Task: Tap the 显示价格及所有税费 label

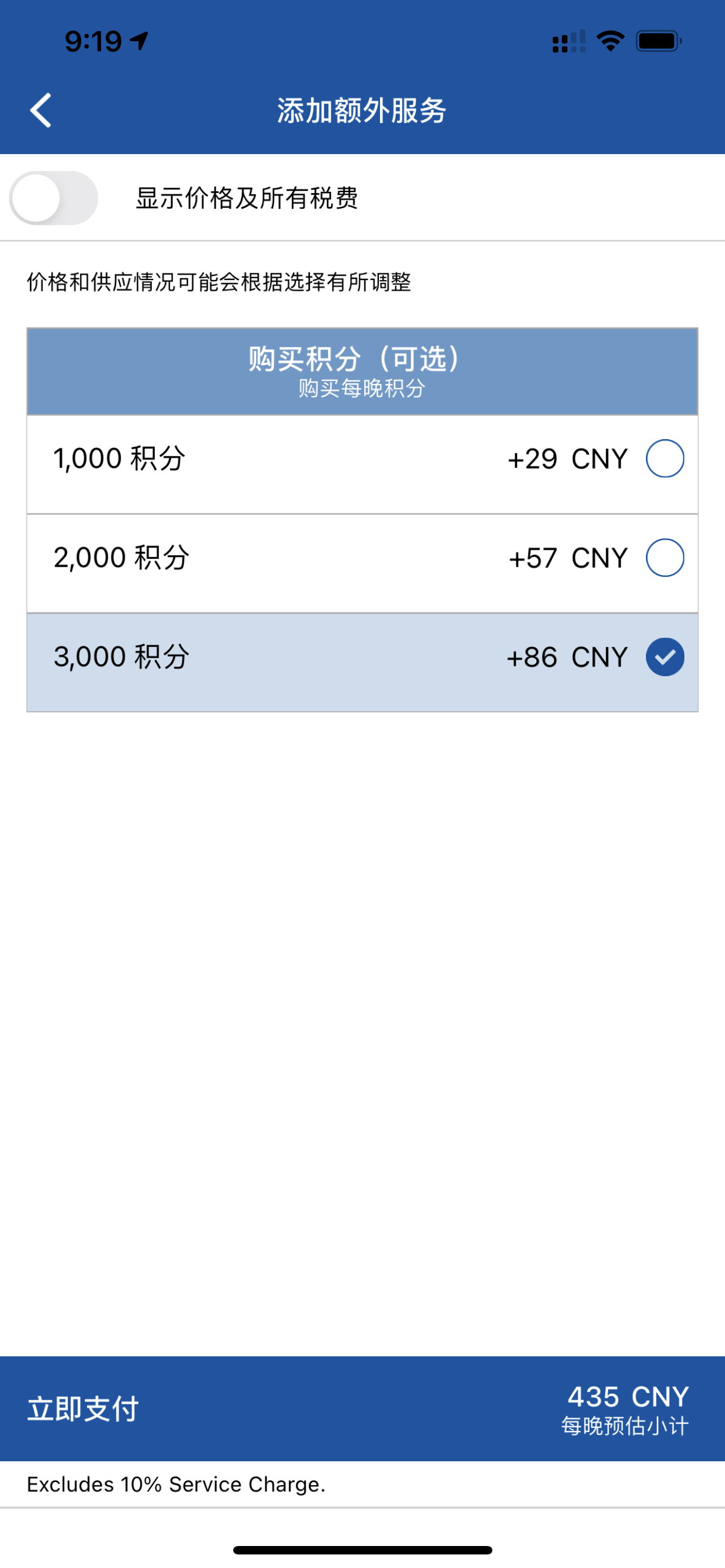Action: coord(247,198)
